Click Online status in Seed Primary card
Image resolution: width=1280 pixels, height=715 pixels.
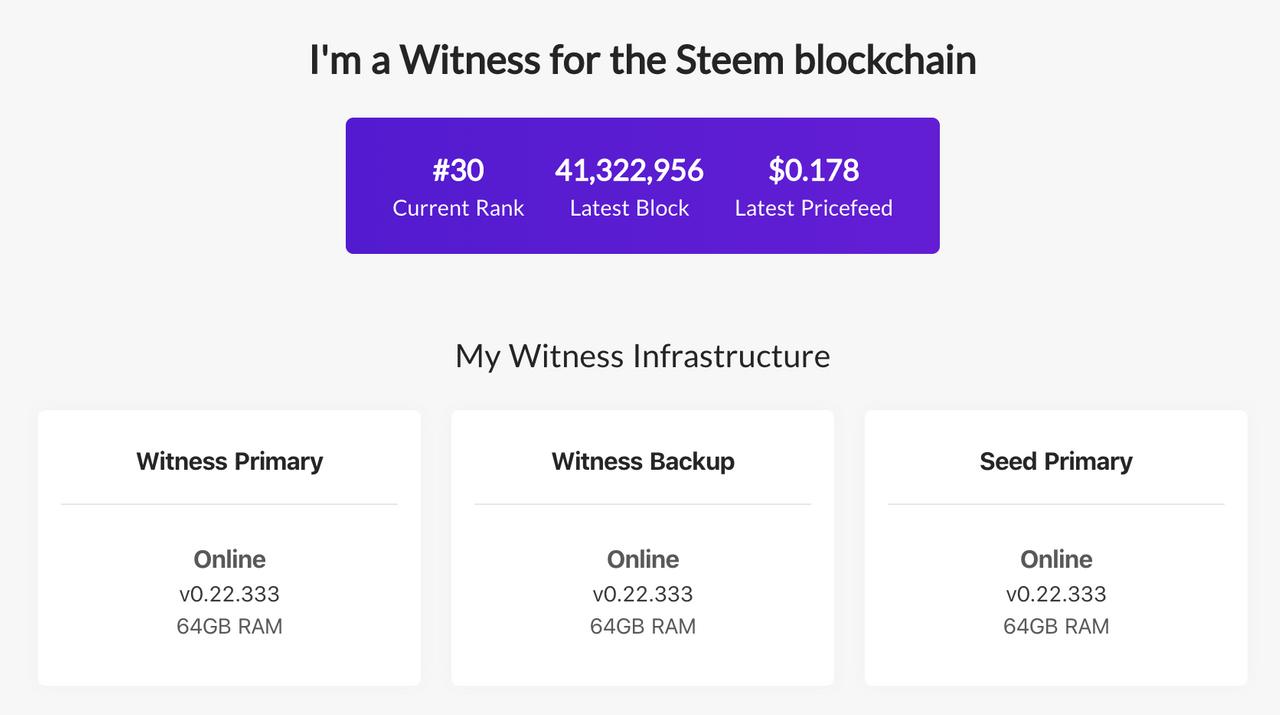1056,559
